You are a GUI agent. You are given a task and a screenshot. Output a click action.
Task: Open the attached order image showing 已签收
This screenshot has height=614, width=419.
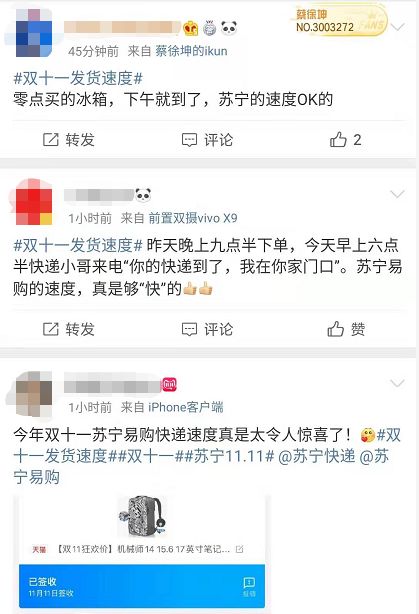[x=142, y=551]
